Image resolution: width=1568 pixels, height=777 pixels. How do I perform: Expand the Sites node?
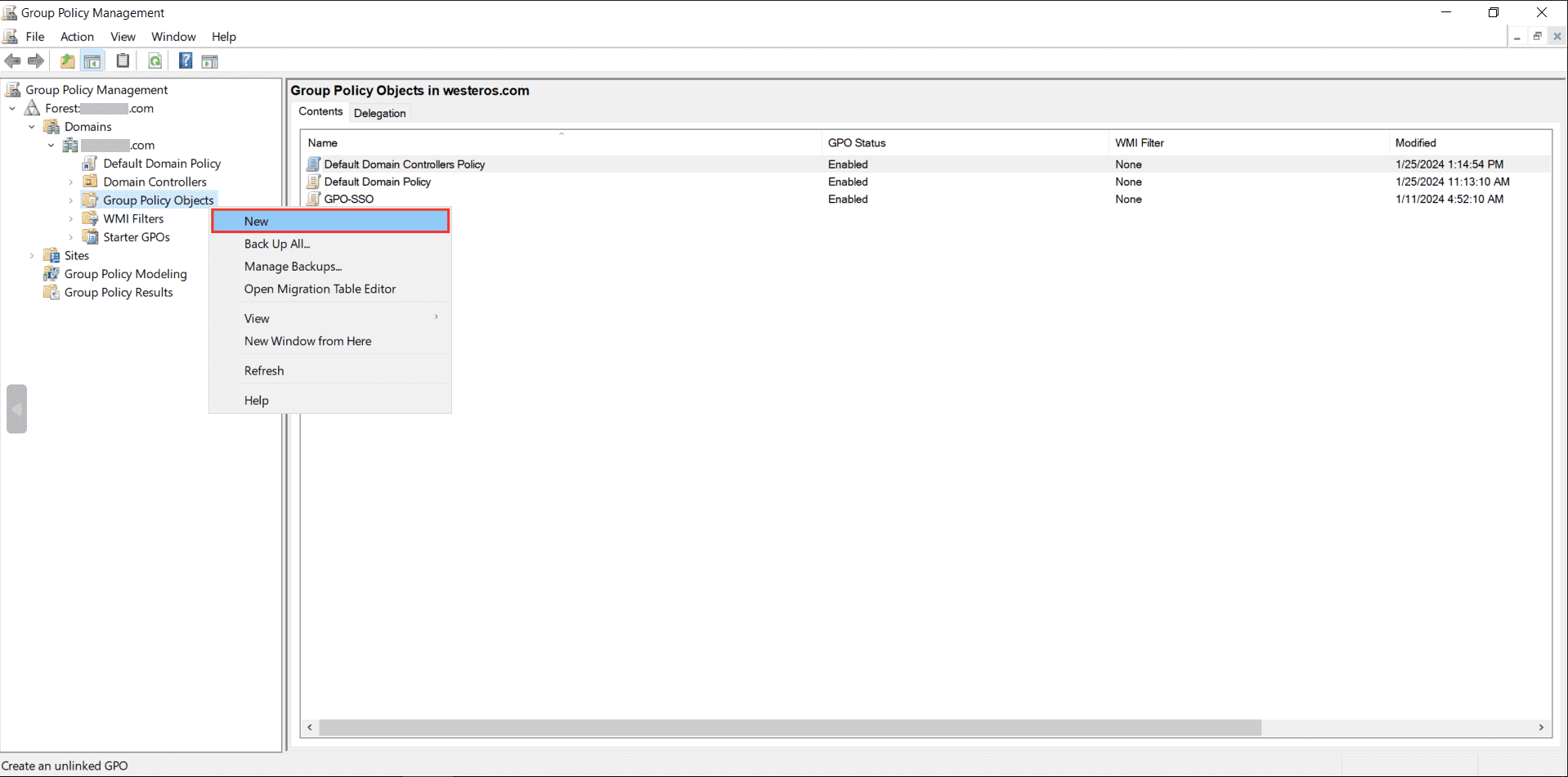[x=32, y=255]
